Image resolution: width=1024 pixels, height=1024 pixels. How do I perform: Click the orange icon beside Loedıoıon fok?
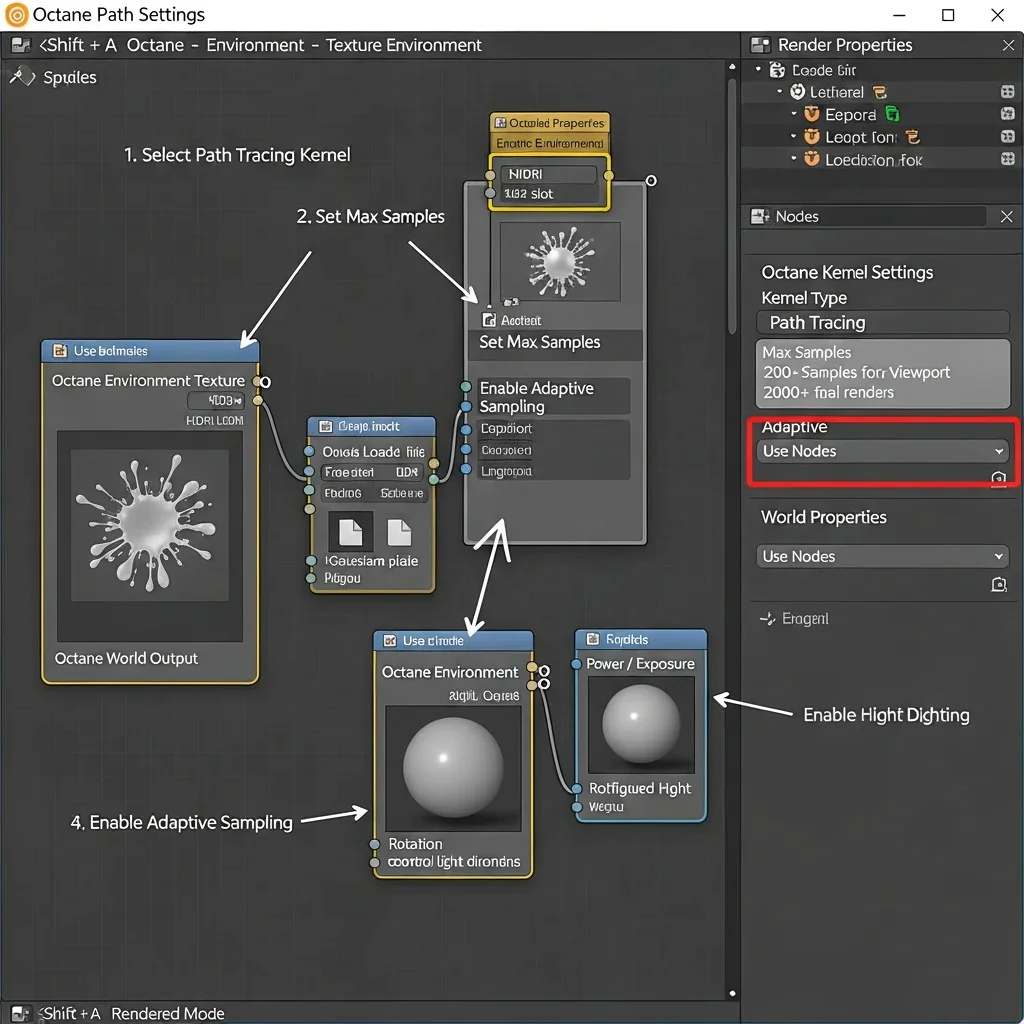812,159
